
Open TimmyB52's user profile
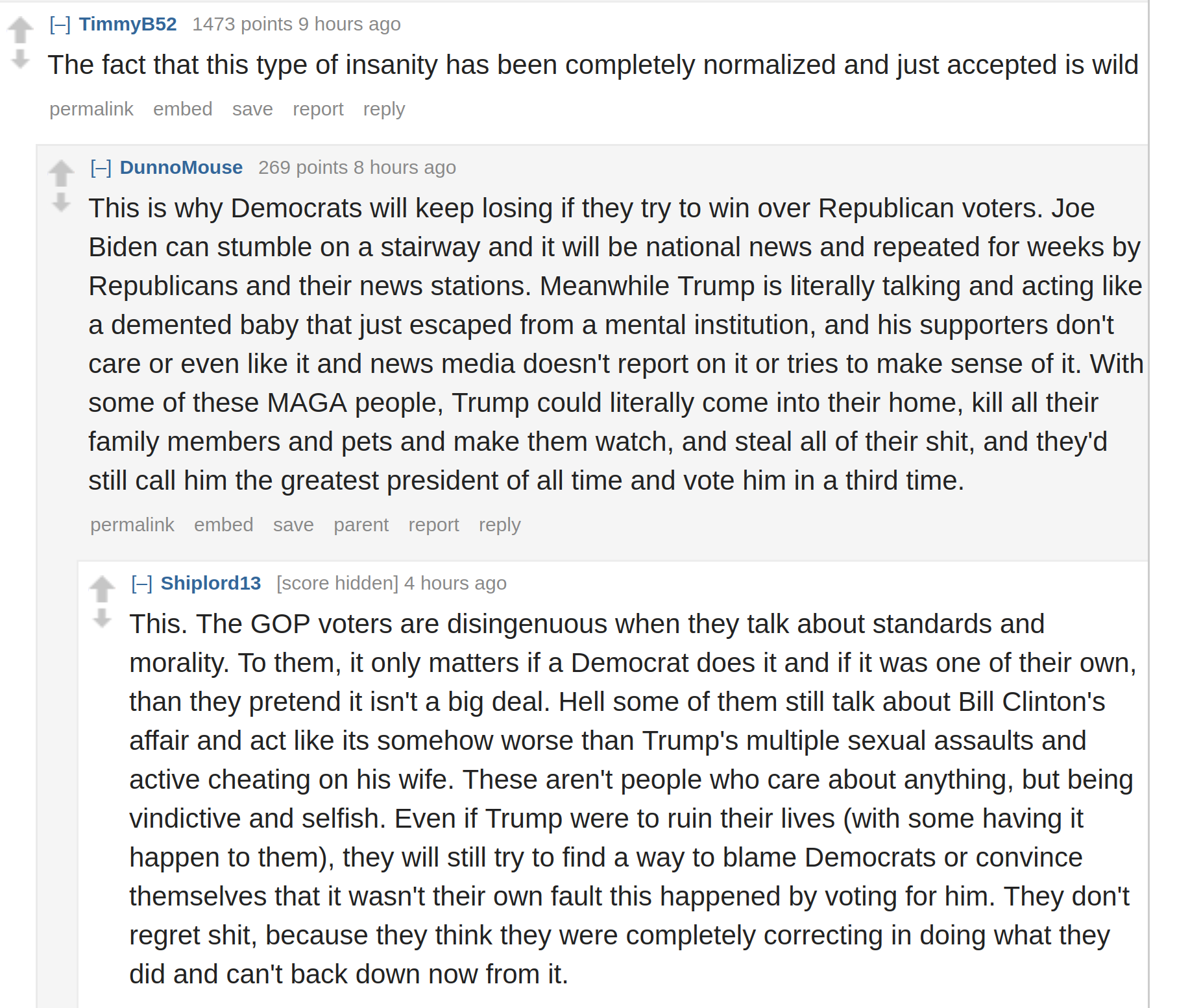(x=128, y=24)
